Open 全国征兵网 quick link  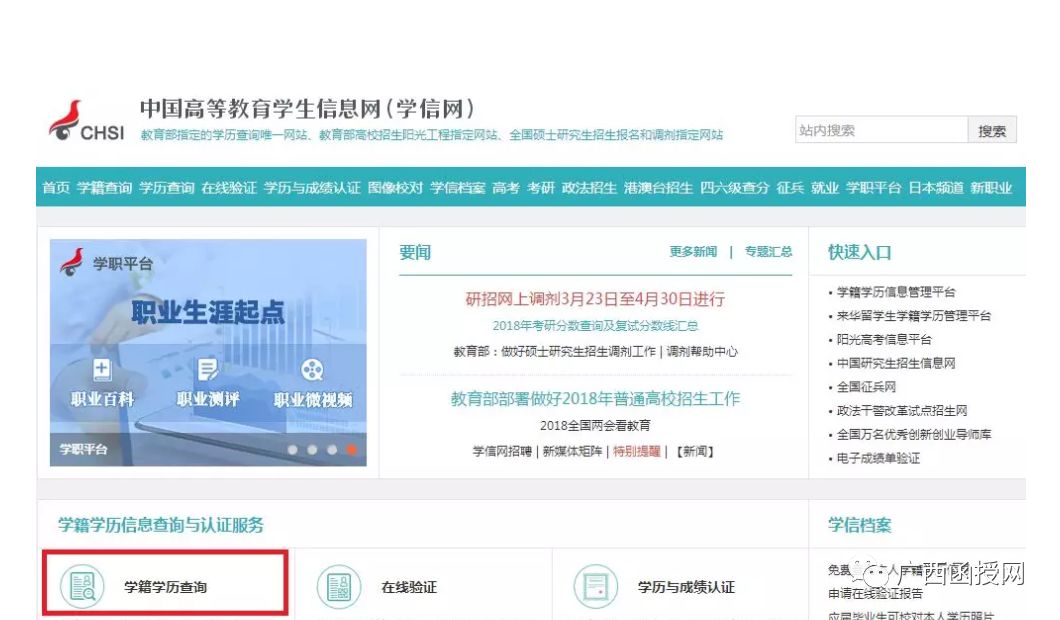pos(866,387)
